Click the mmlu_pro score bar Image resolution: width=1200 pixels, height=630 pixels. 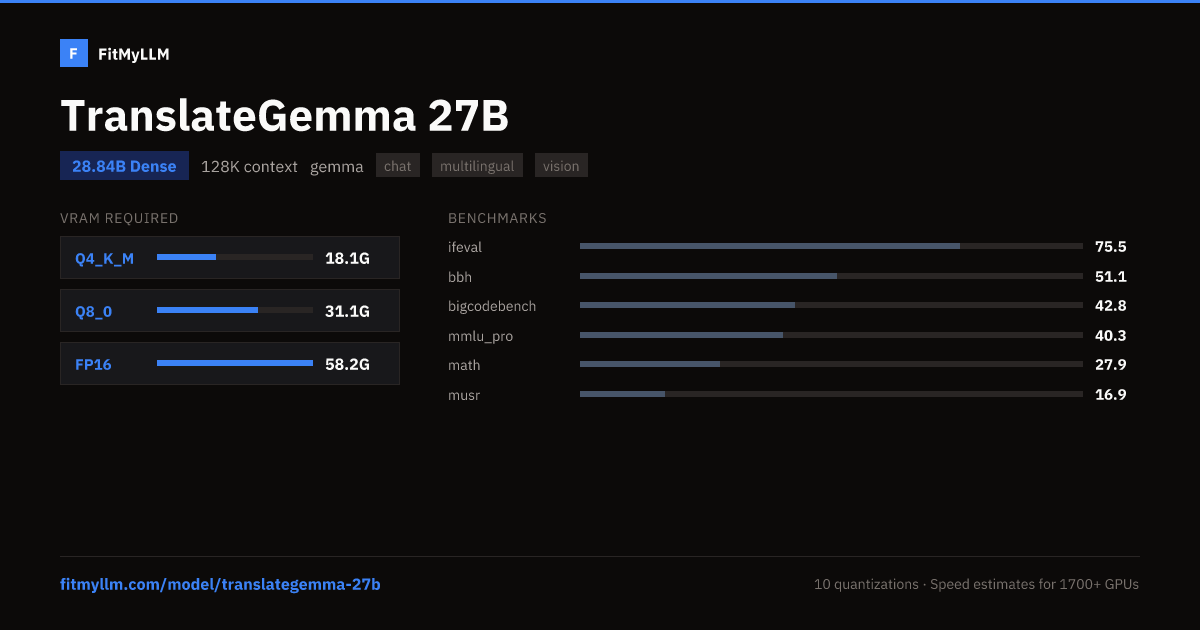click(831, 335)
